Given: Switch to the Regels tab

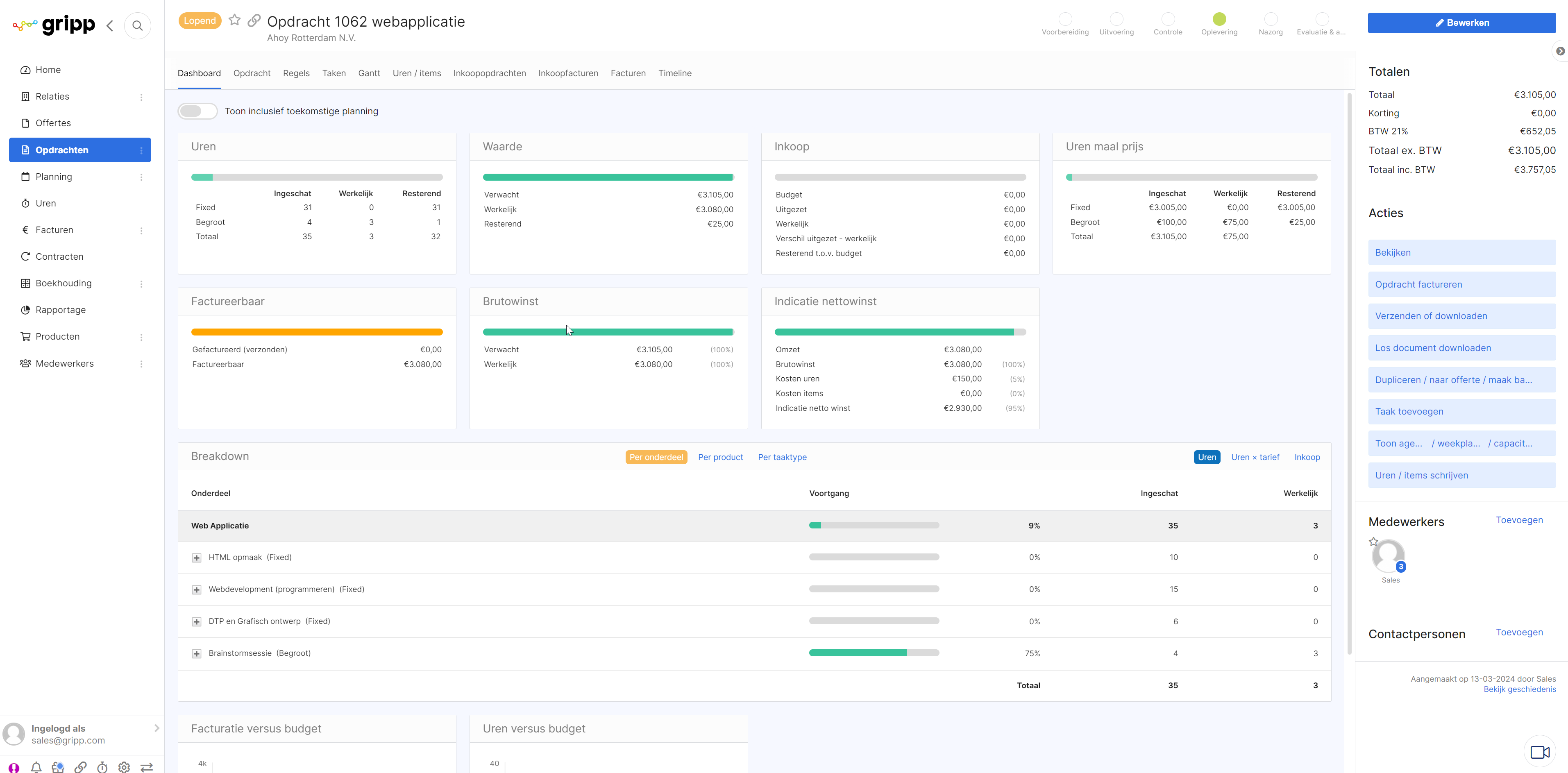Looking at the screenshot, I should pos(297,73).
